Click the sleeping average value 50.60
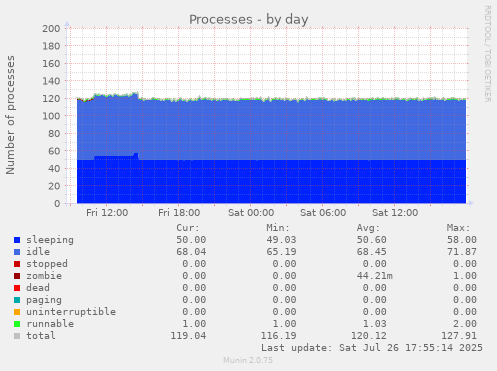The height and width of the screenshot is (371, 497). coord(371,240)
